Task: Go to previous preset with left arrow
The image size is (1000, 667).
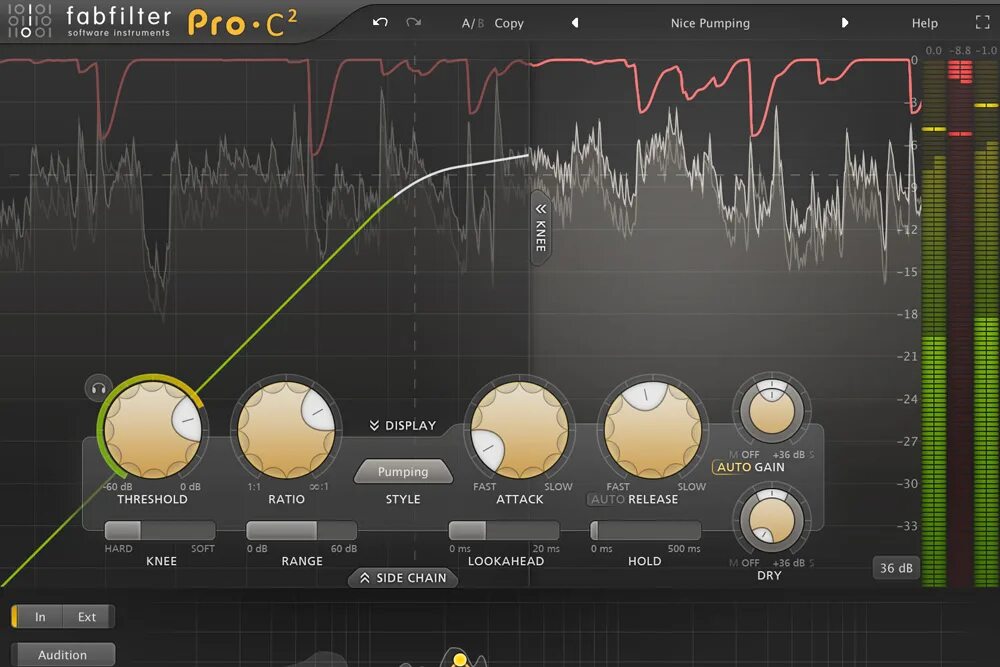Action: (x=575, y=23)
